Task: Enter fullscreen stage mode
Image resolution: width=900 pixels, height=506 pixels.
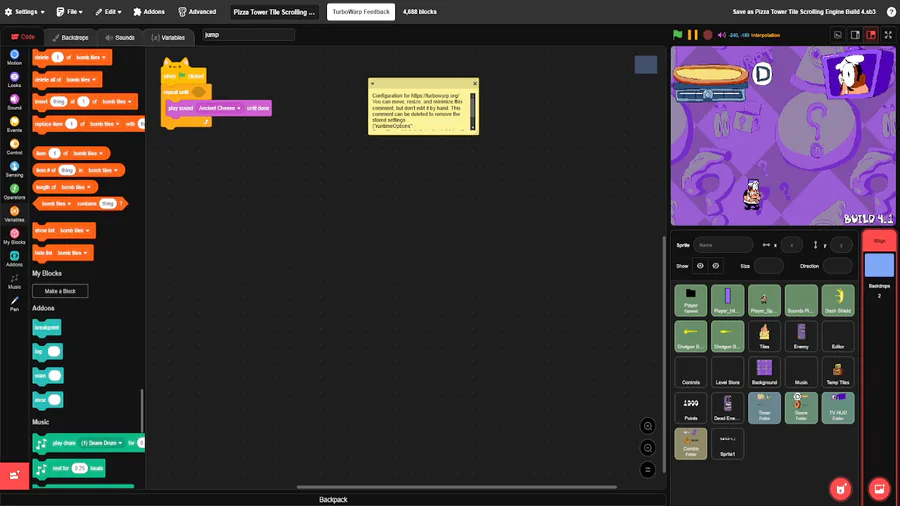Action: click(888, 35)
